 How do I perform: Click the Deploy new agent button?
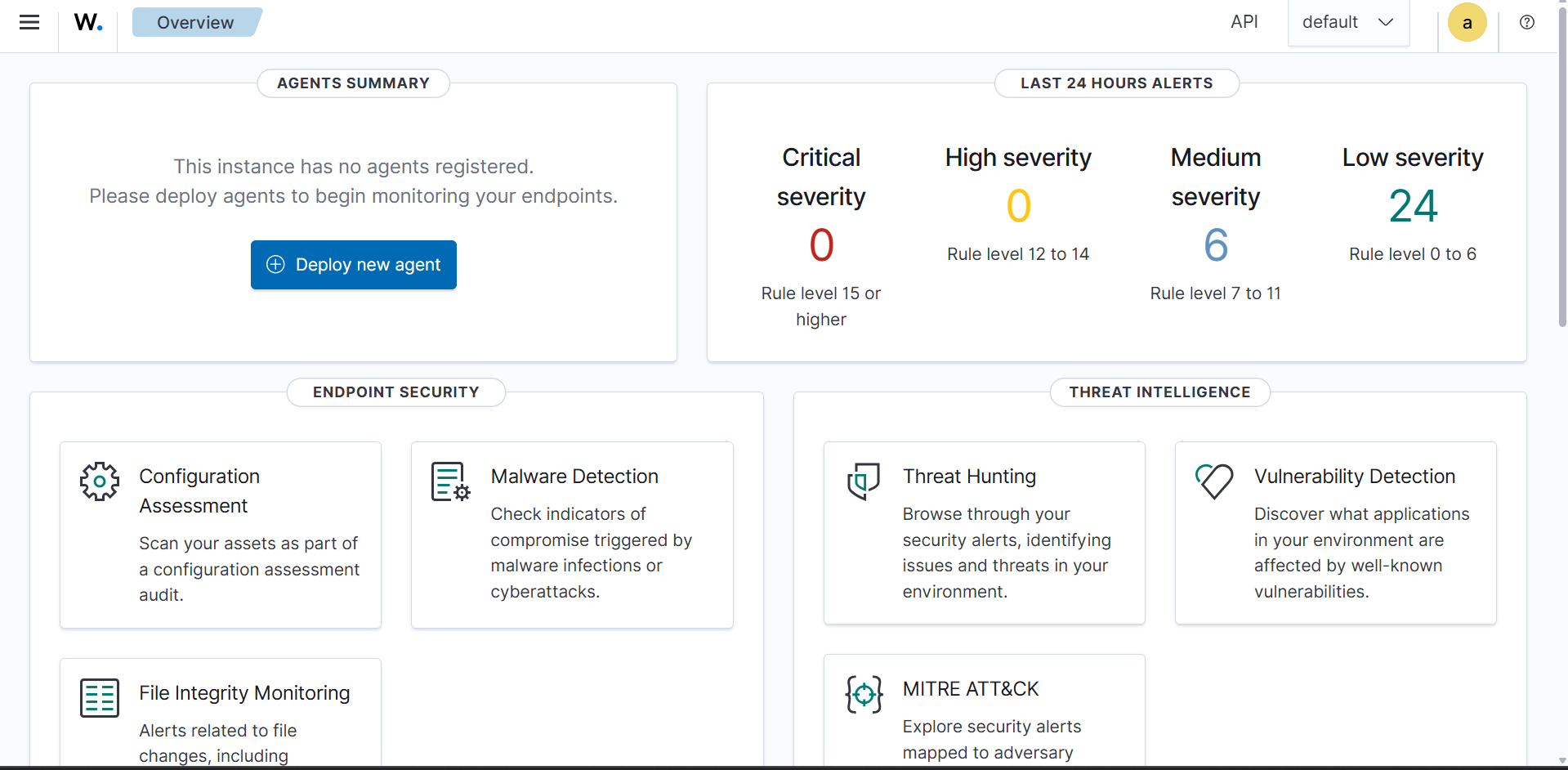354,265
